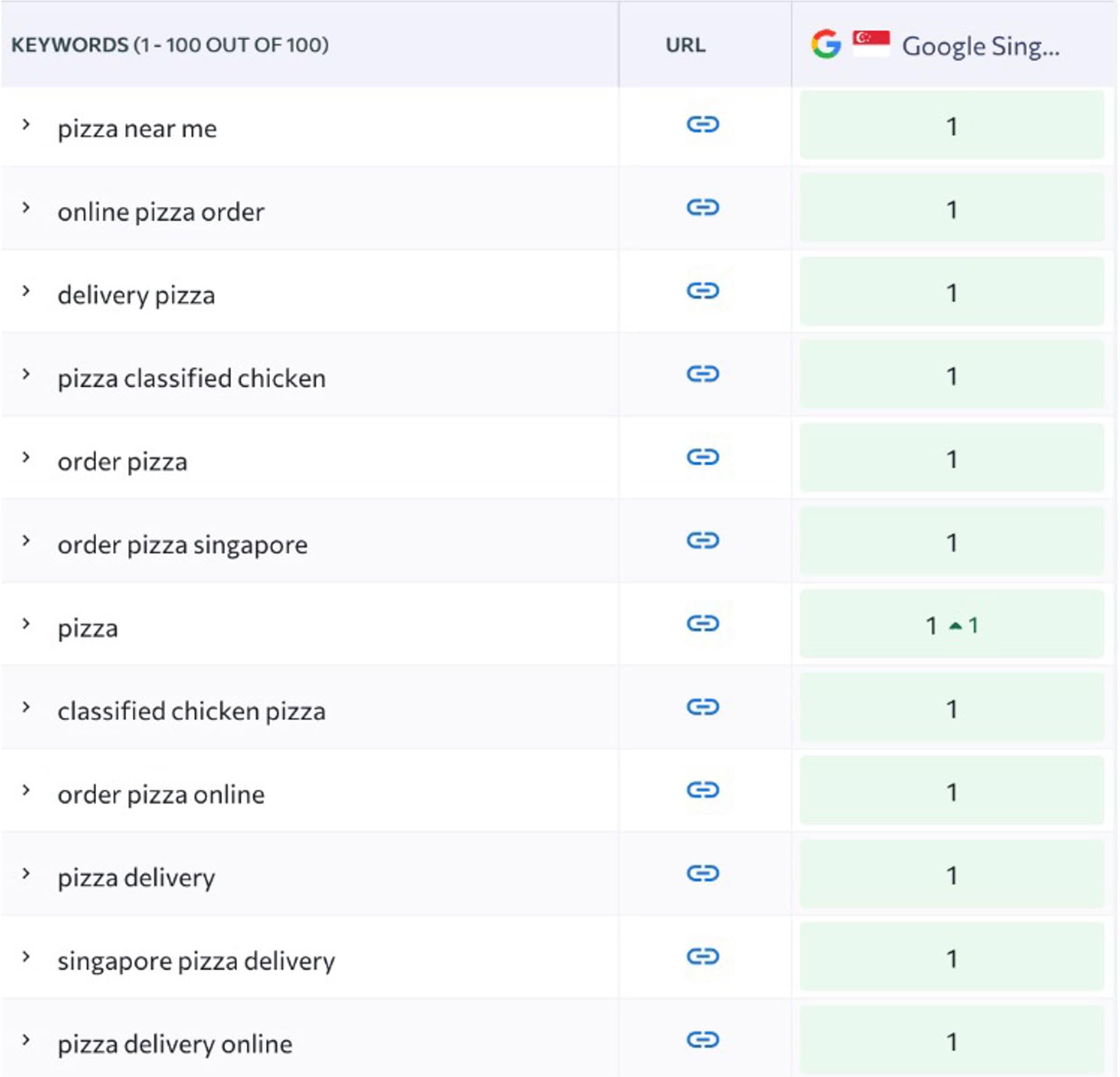Click link icon for order pizza singapore
Screen dimensions: 1120x1077
pyautogui.click(x=702, y=540)
